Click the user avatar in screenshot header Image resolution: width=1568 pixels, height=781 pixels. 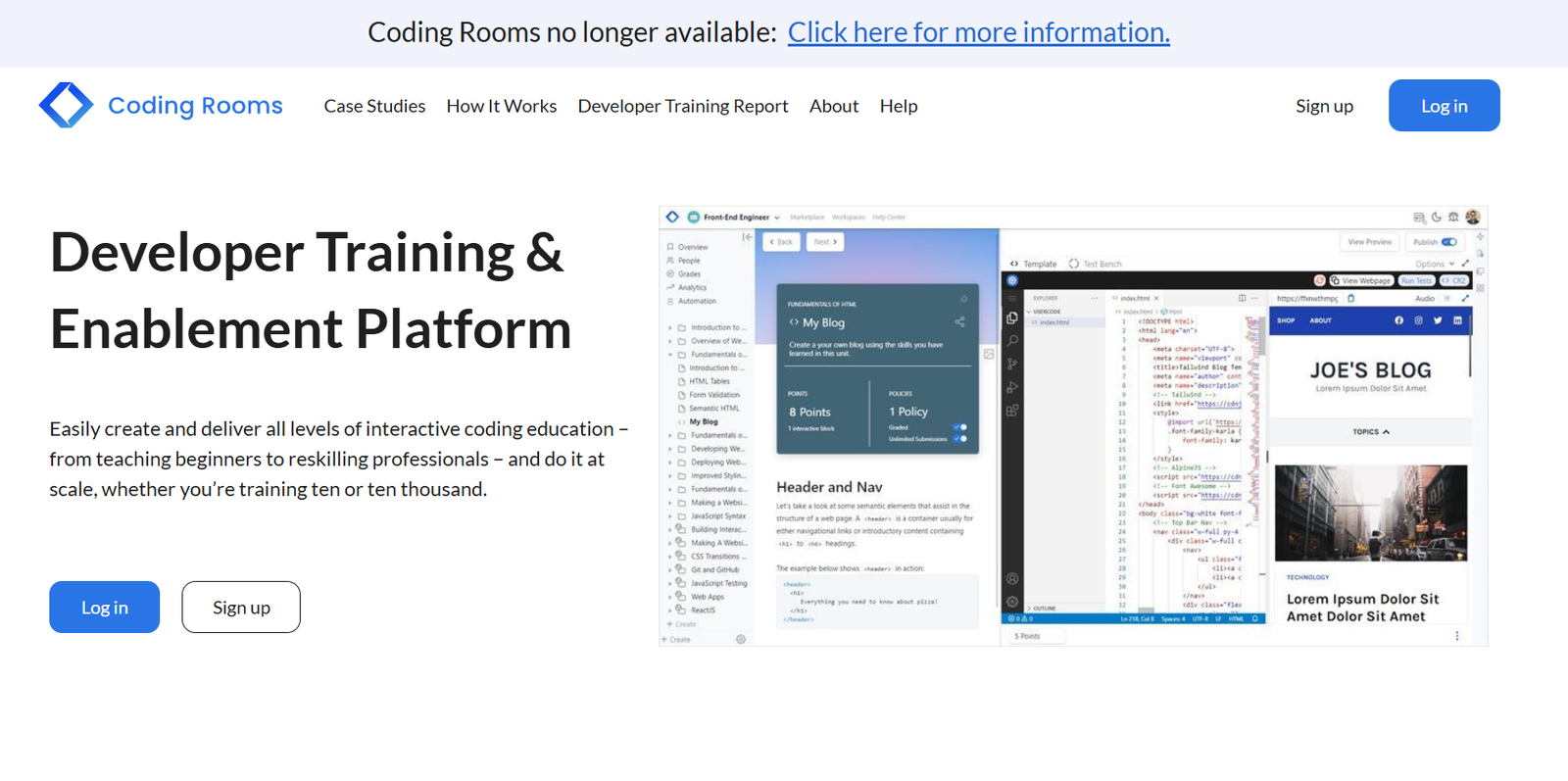[x=1472, y=217]
